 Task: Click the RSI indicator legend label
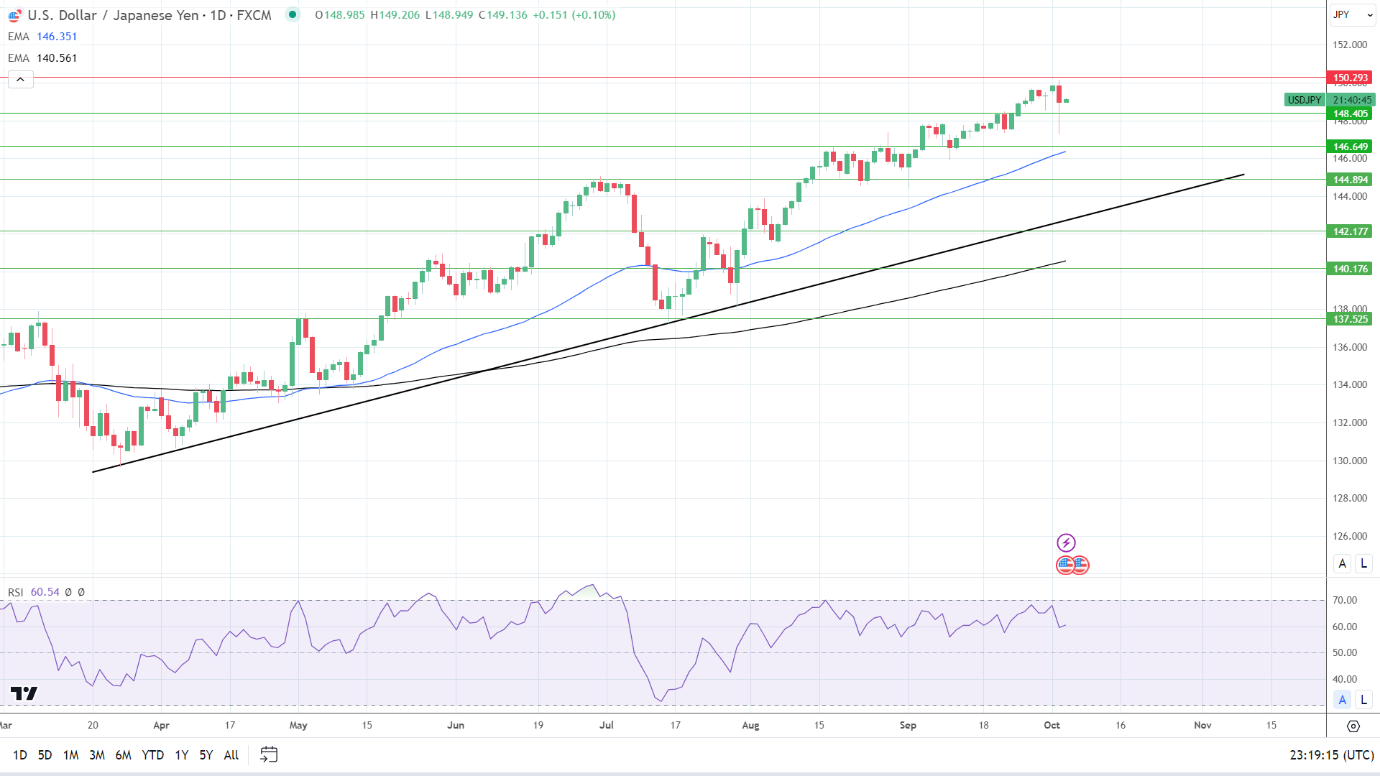point(16,592)
